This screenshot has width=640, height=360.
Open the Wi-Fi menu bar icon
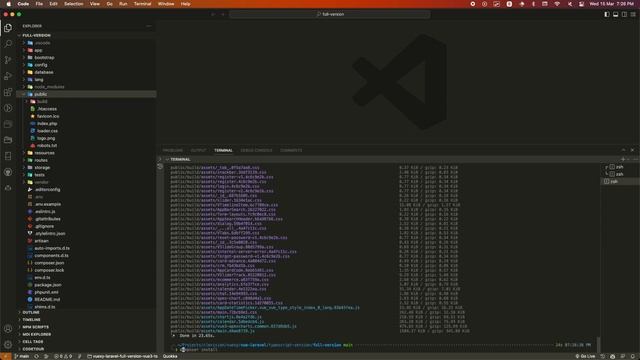557,4
